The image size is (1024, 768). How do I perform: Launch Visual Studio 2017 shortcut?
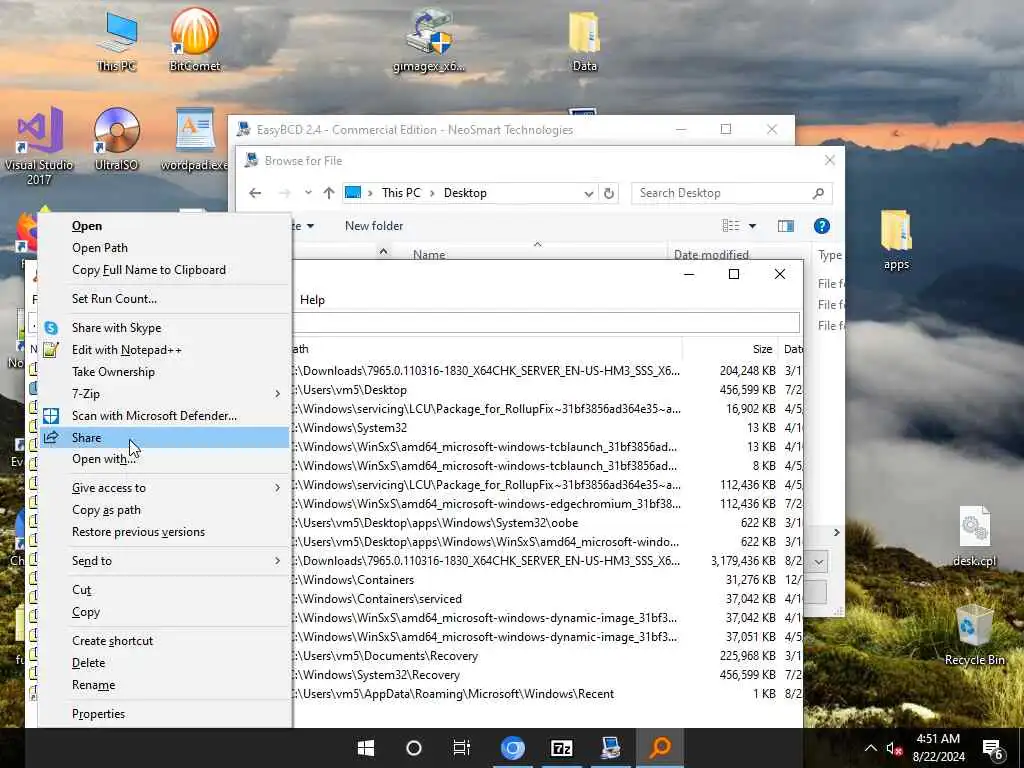[x=39, y=146]
